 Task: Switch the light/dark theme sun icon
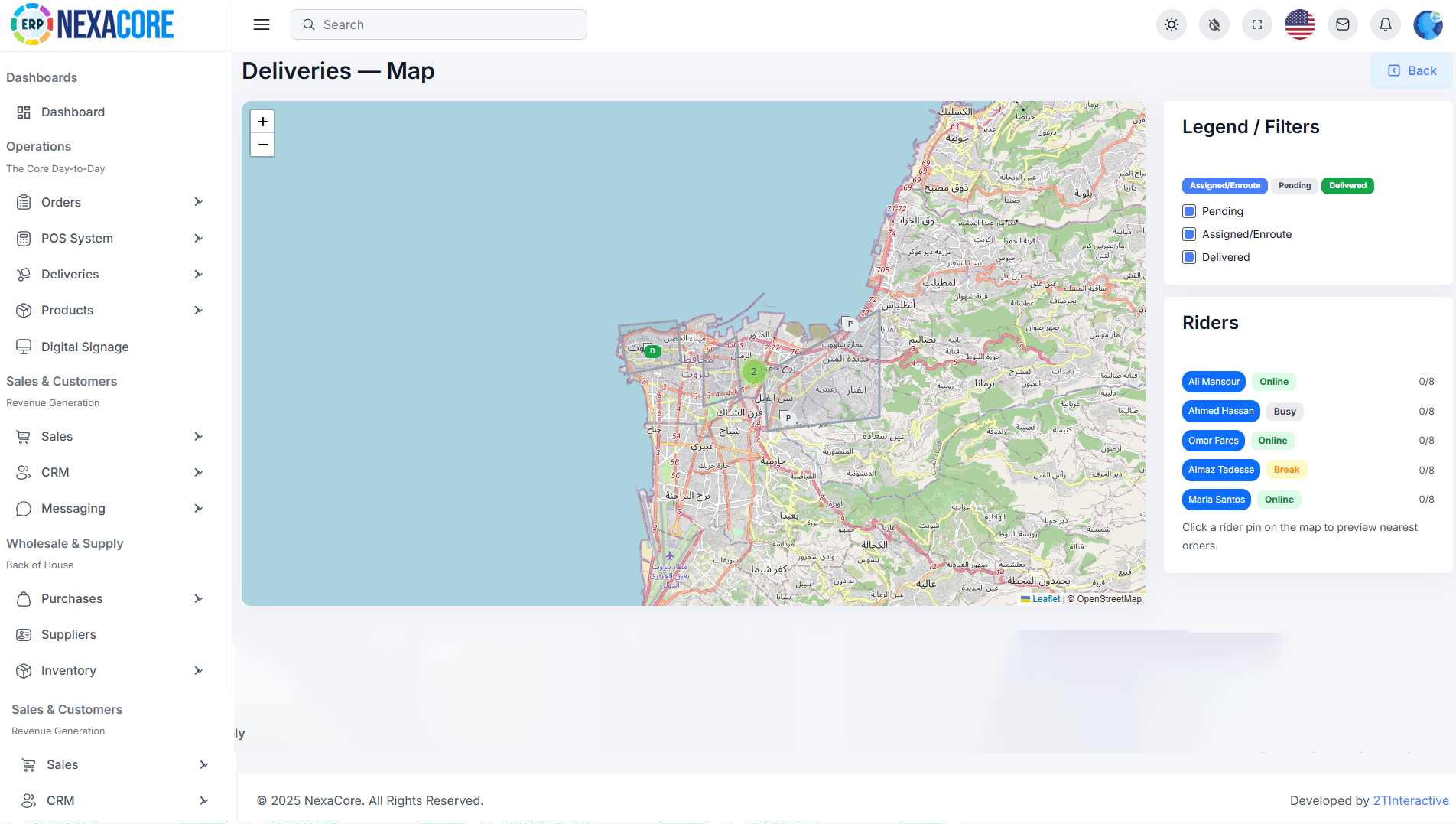(1171, 24)
